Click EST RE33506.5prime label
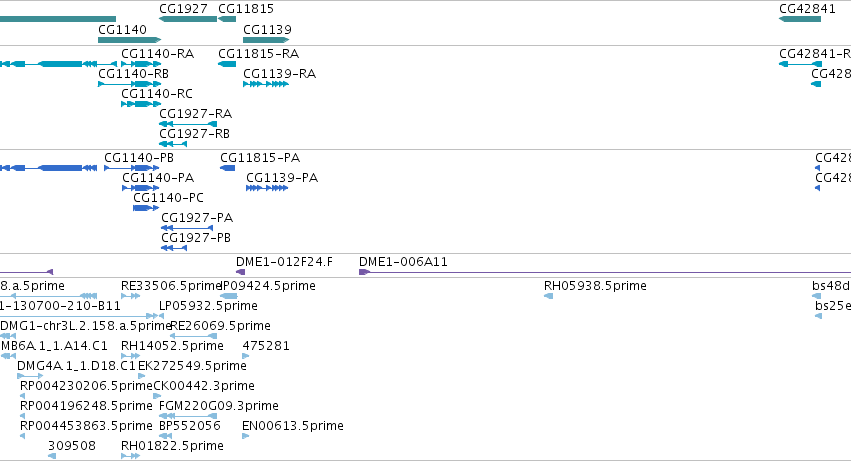 [171, 286]
